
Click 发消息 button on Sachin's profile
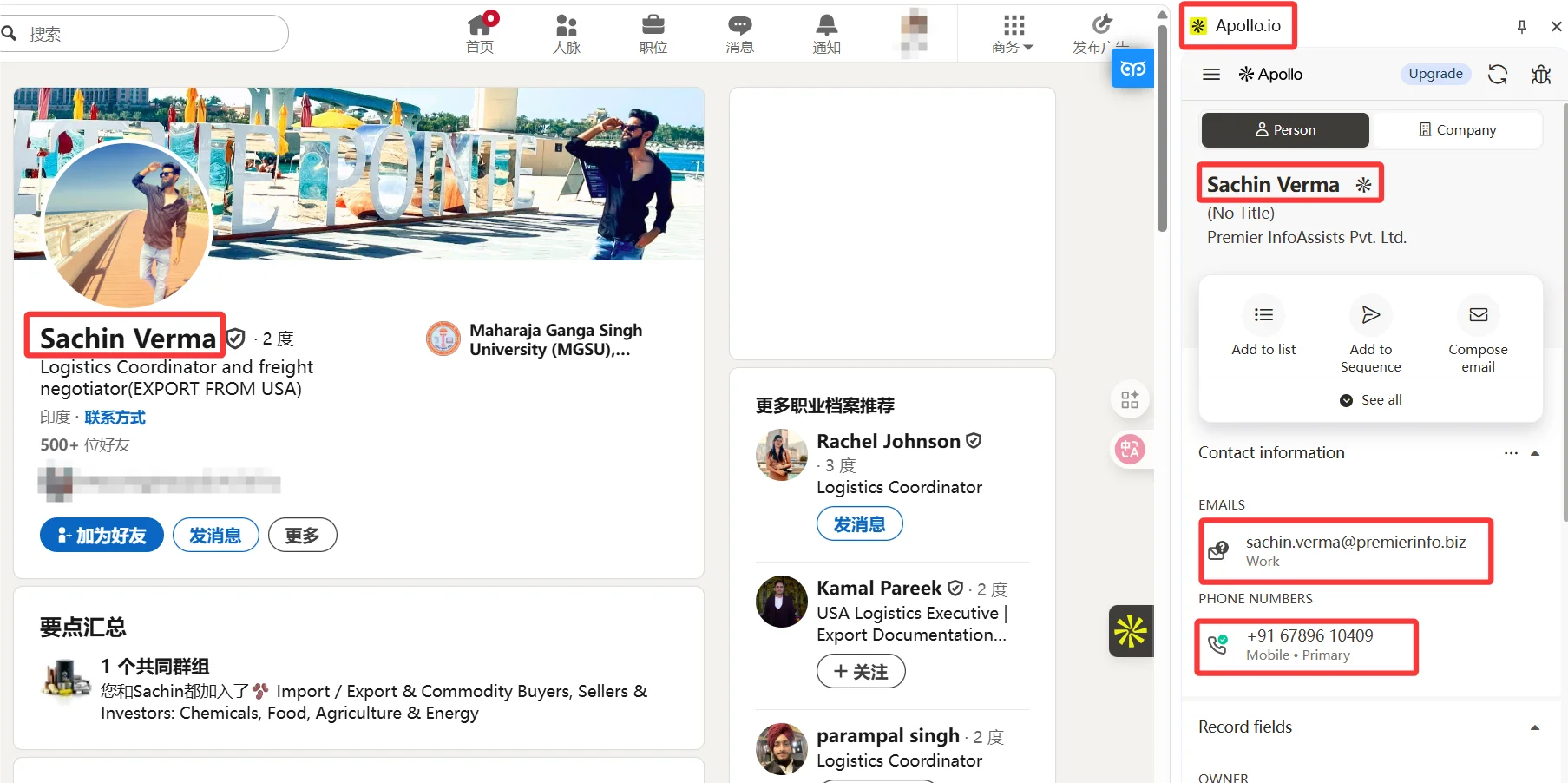[216, 536]
